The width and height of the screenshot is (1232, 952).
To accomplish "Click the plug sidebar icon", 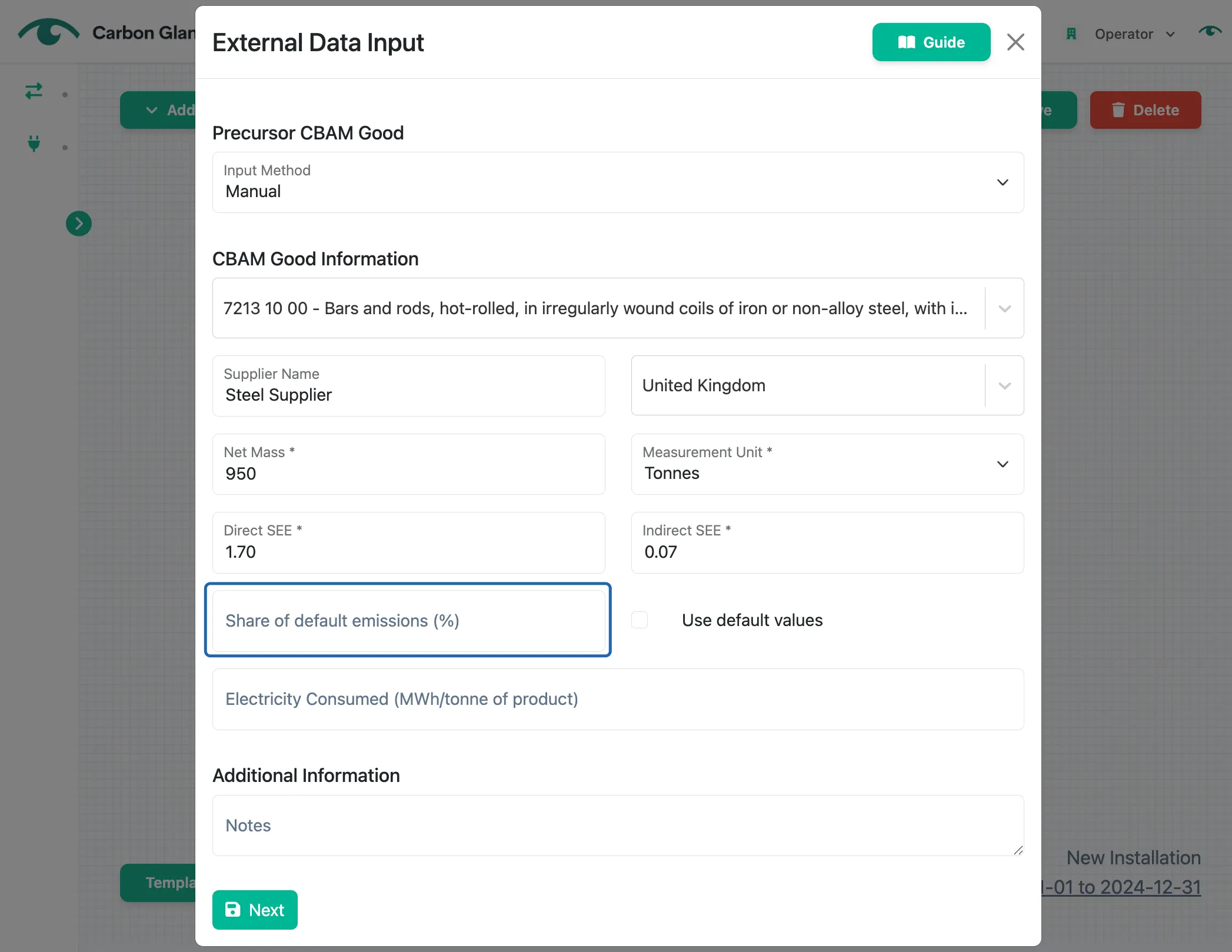I will click(x=34, y=144).
